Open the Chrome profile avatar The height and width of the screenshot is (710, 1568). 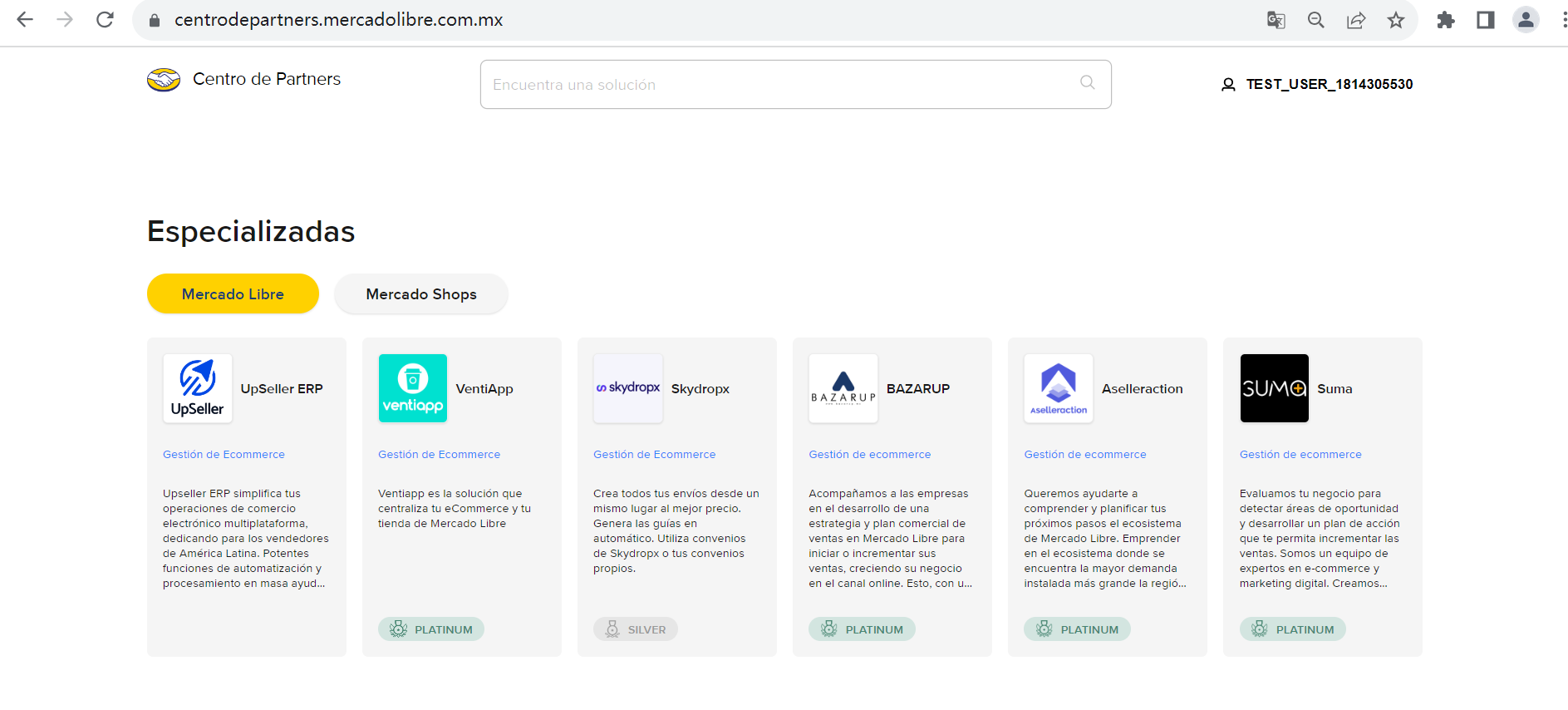tap(1526, 20)
